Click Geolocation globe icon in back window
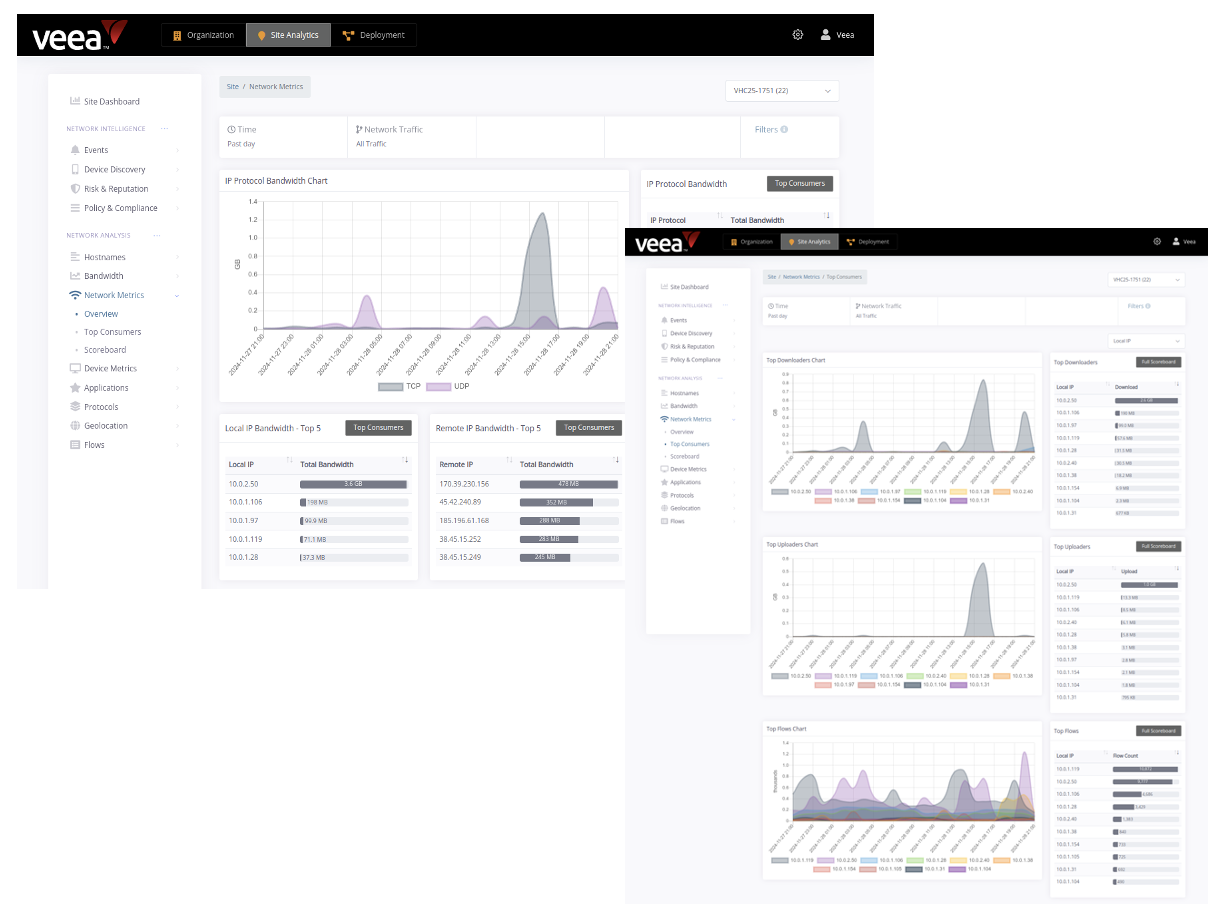Screen dimensions: 1220x920 (x=75, y=426)
